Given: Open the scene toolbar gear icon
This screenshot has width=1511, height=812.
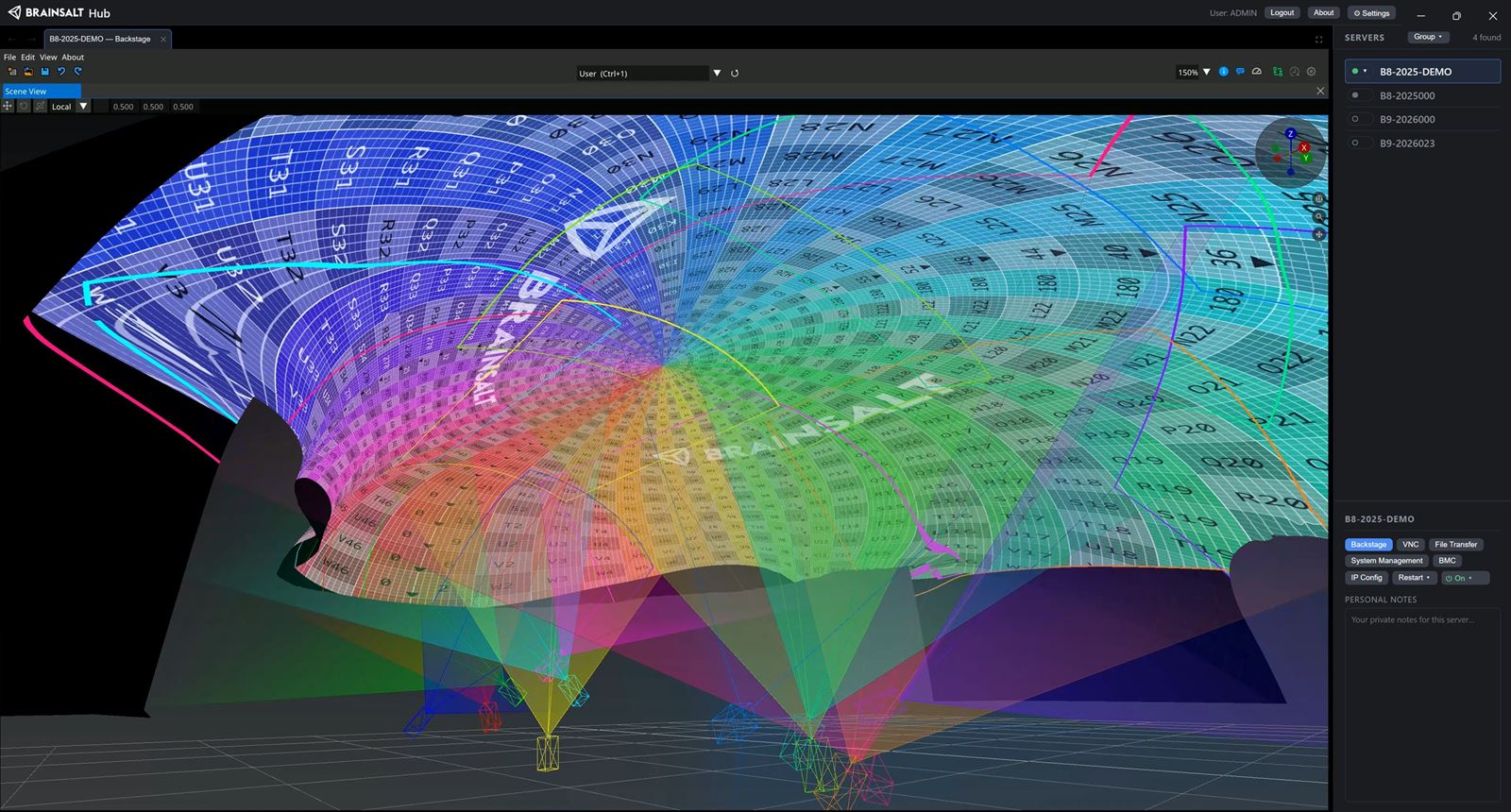Looking at the screenshot, I should pyautogui.click(x=1311, y=72).
